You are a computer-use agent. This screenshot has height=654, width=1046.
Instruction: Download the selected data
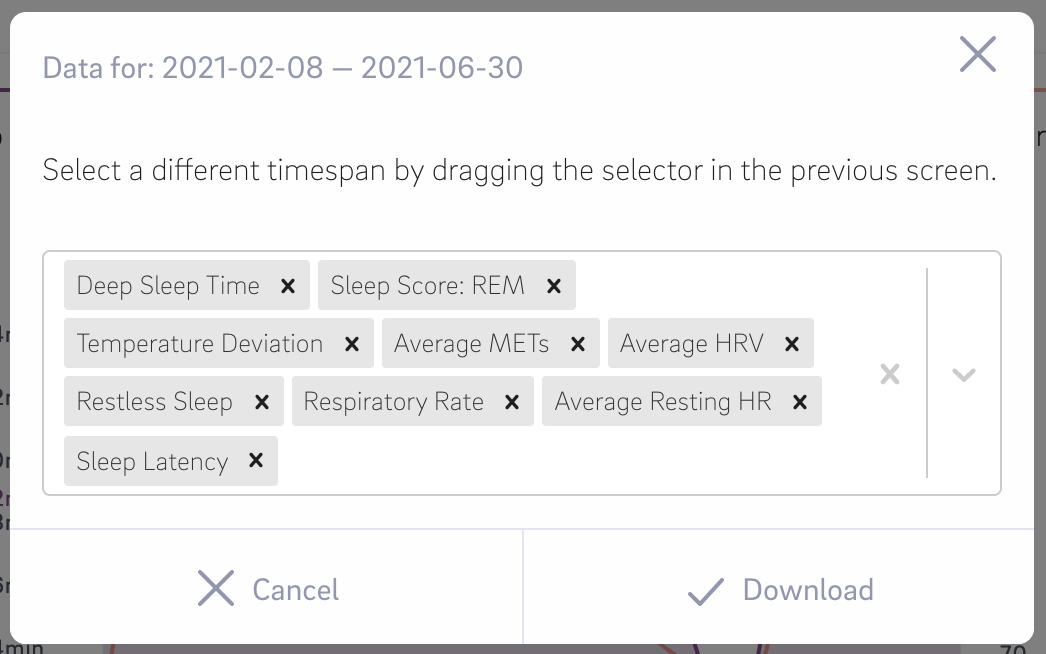click(x=781, y=589)
